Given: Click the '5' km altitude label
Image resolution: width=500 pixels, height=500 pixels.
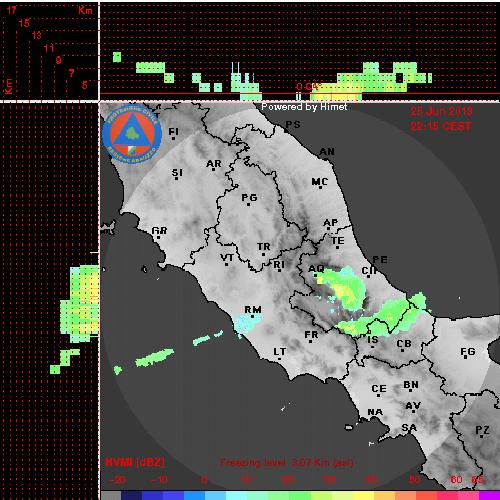Looking at the screenshot, I should [x=85, y=85].
